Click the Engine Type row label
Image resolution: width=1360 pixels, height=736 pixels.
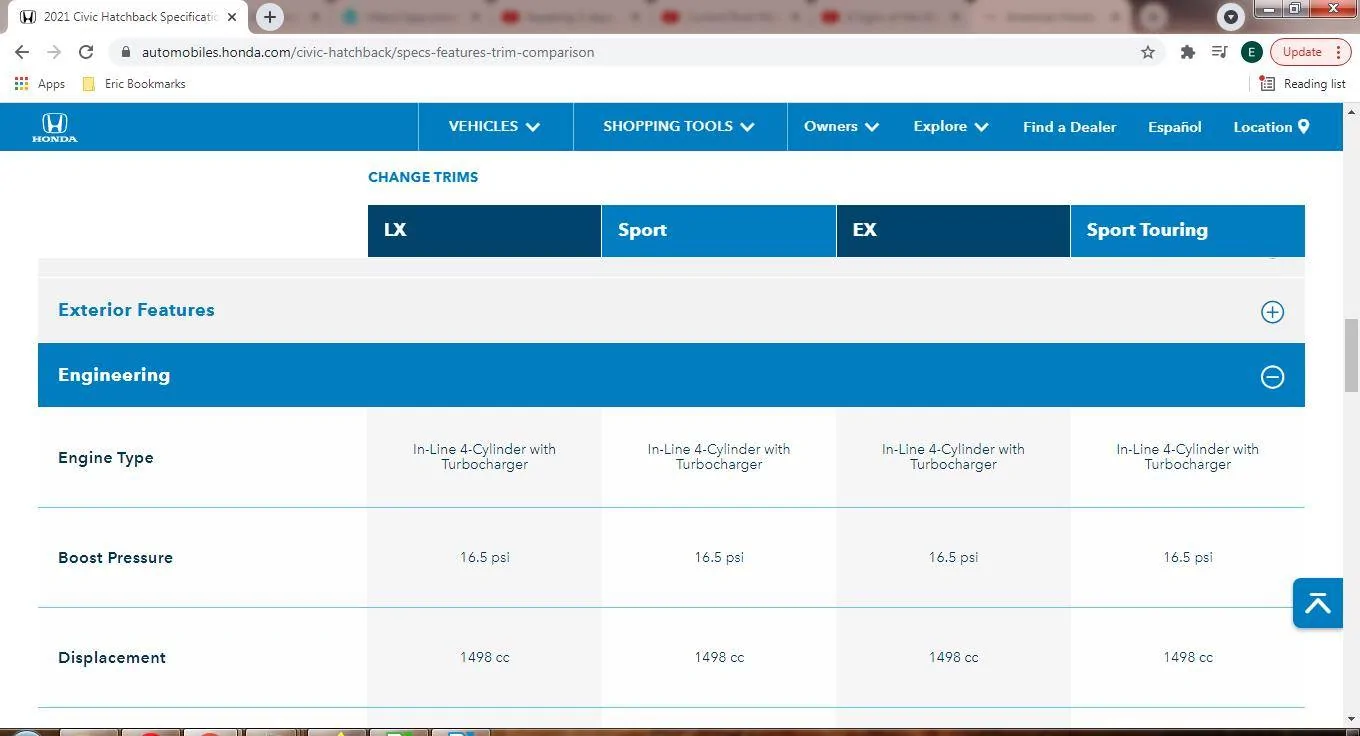pos(106,458)
